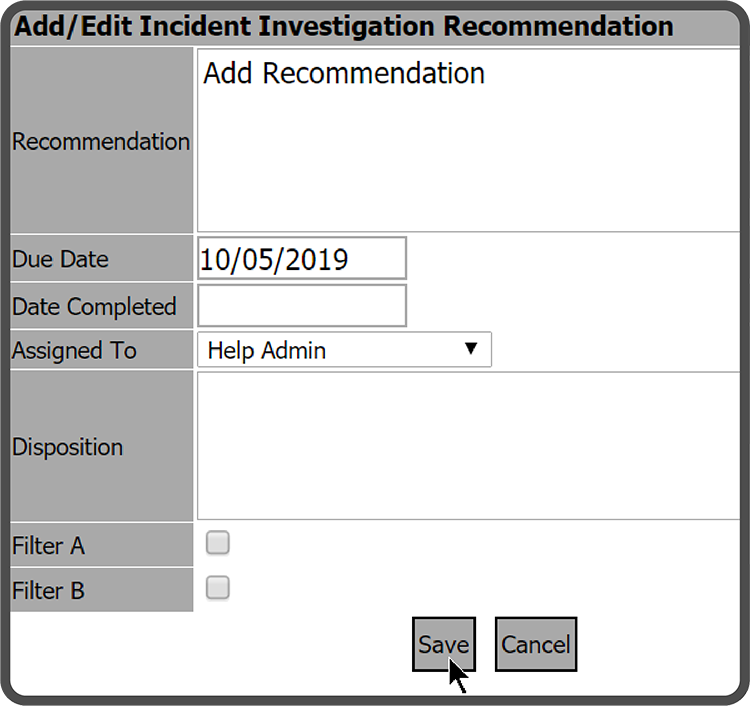Place cursor on the Add Recommendation text
Image resolution: width=750 pixels, height=706 pixels.
[x=344, y=74]
